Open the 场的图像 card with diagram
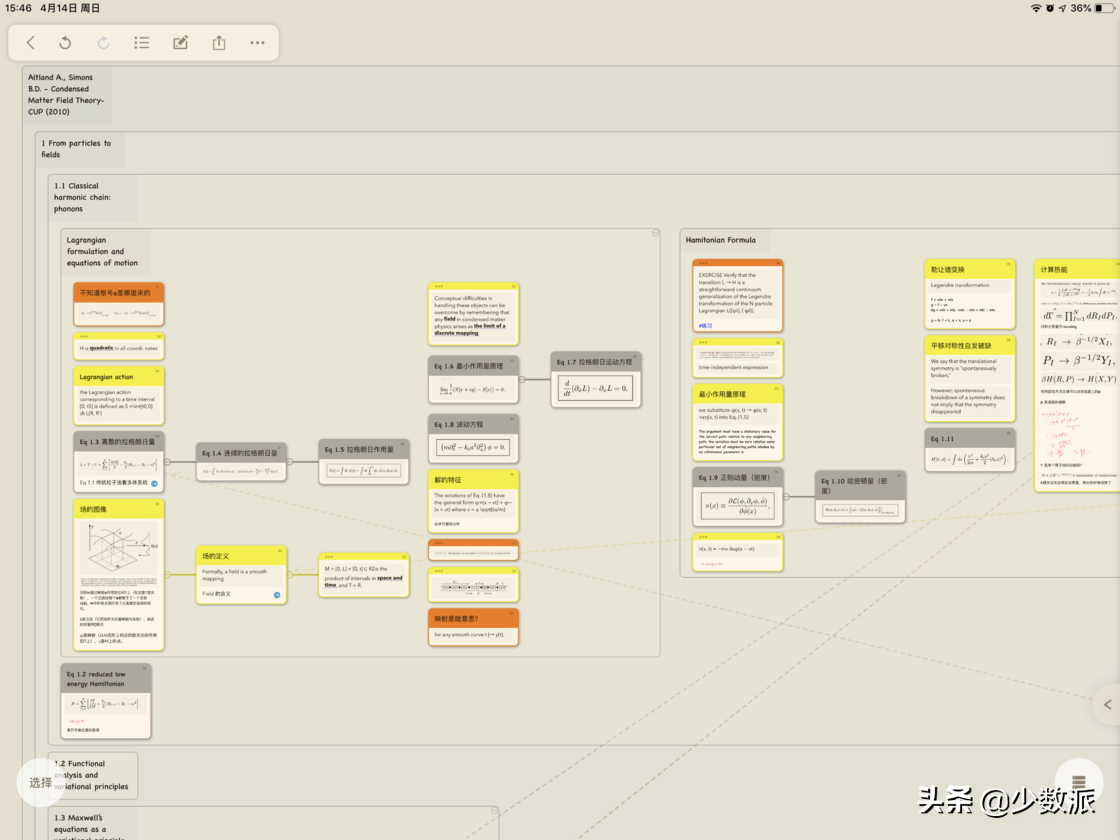This screenshot has height=840, width=1120. coord(119,575)
